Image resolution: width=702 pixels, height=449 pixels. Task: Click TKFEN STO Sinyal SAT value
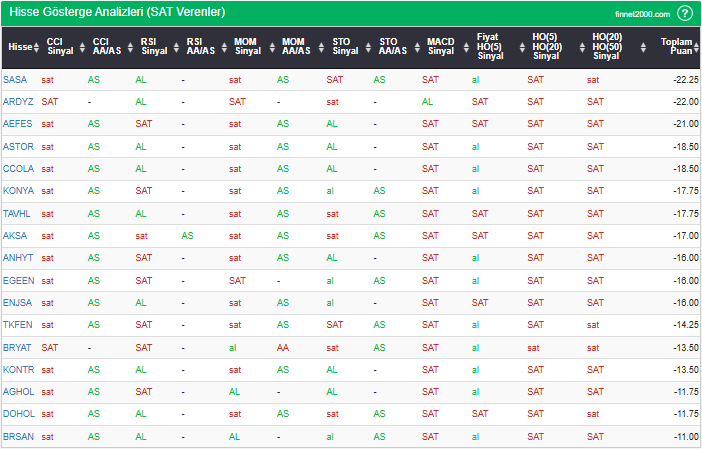334,325
